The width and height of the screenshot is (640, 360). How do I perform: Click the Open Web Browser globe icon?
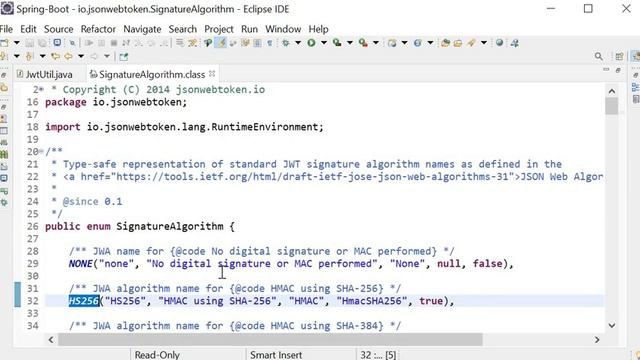(x=499, y=43)
